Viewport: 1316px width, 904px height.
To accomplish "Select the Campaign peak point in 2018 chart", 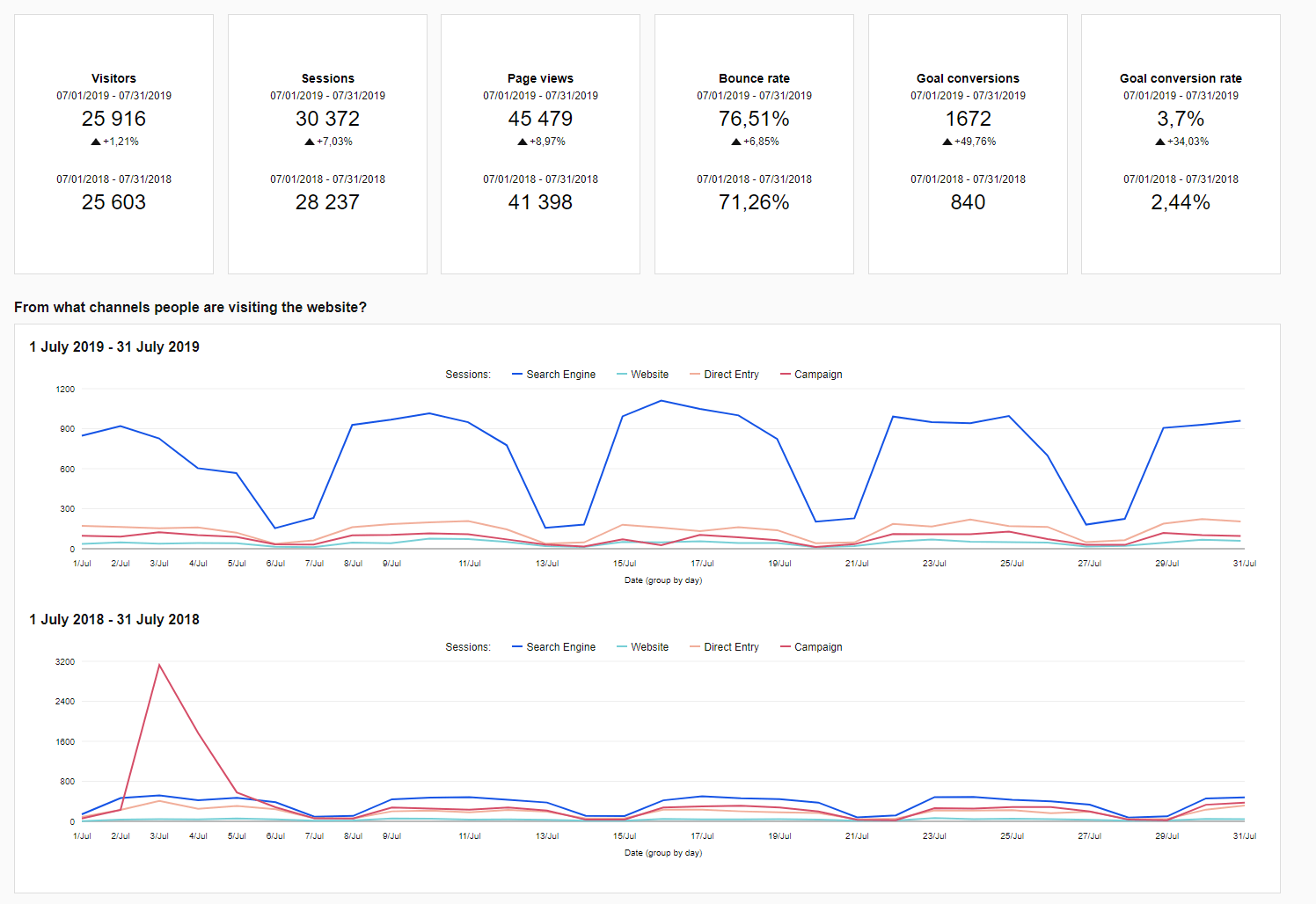I will (x=159, y=665).
